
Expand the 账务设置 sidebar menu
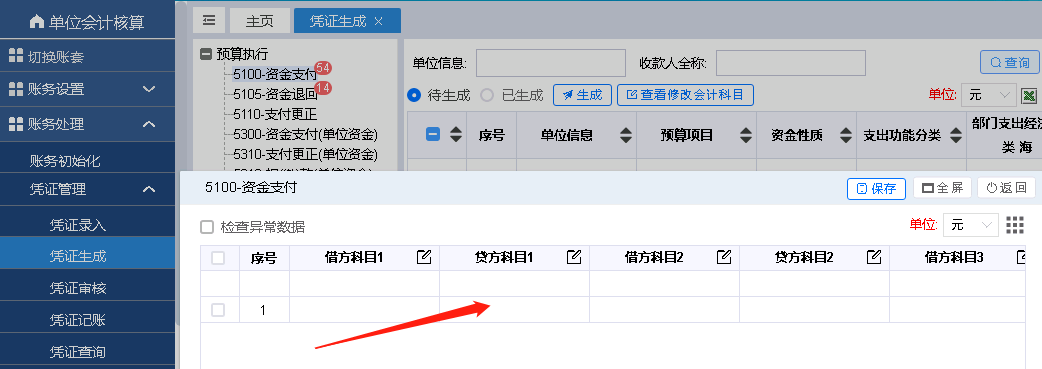(x=149, y=88)
